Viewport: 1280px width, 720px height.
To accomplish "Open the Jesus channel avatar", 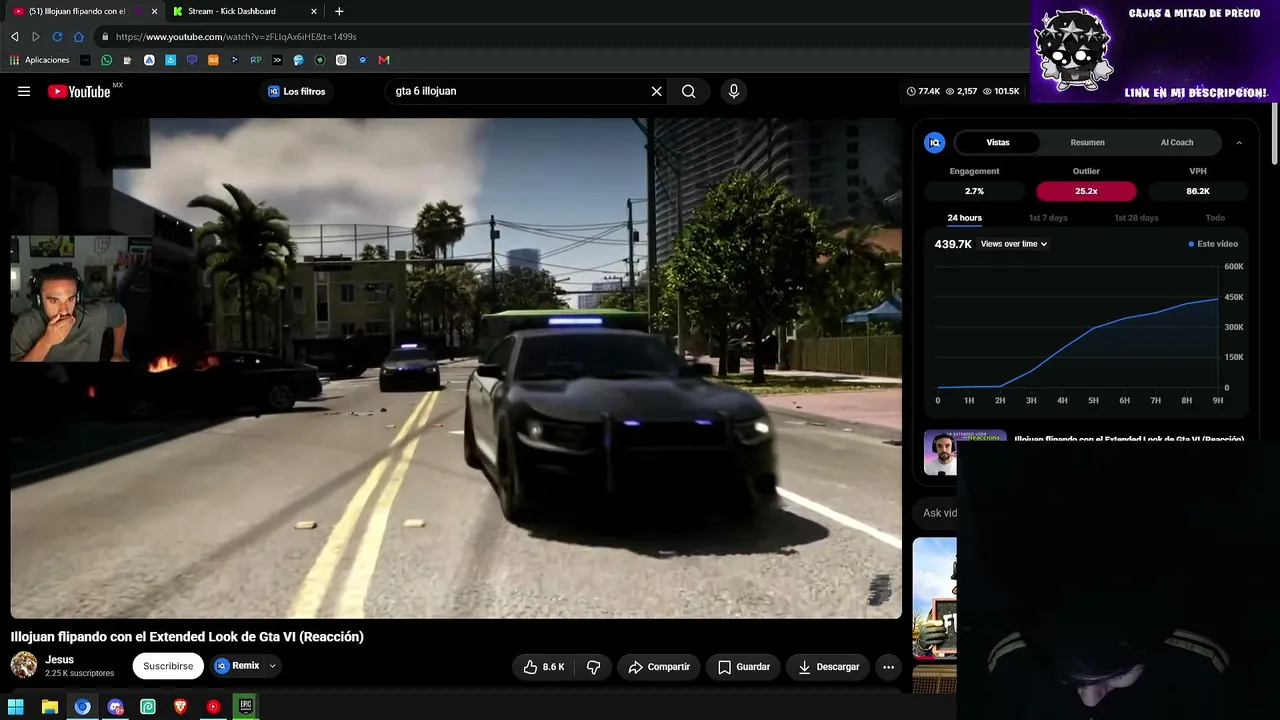I will point(24,665).
